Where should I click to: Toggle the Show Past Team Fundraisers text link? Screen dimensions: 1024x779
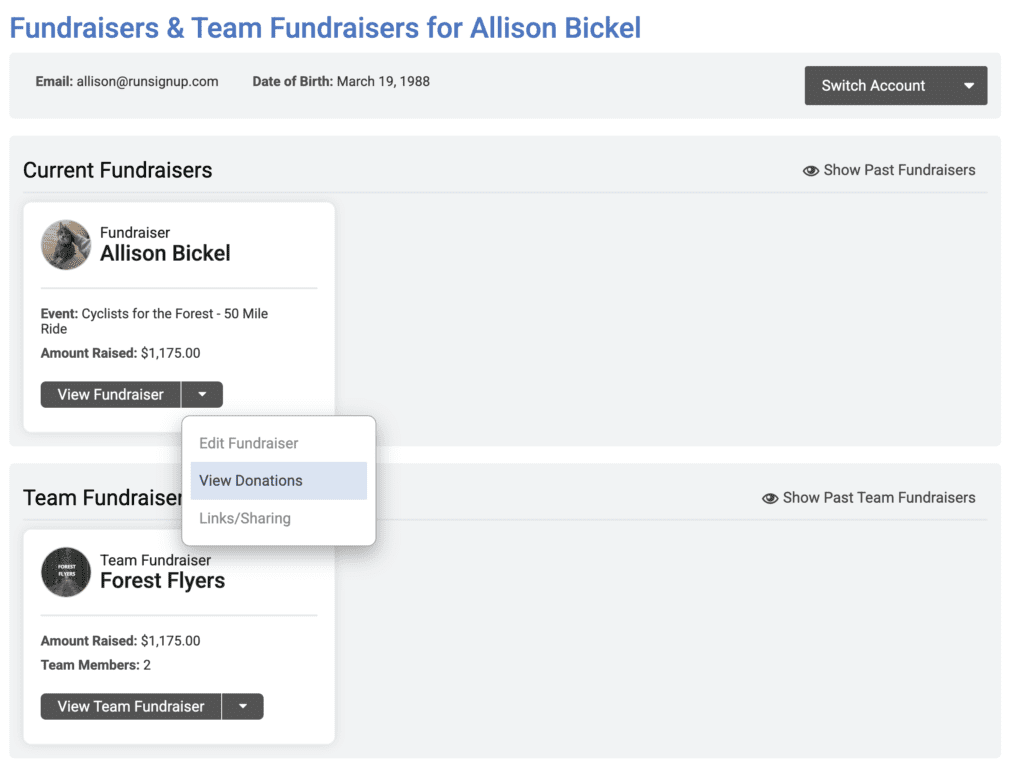coord(879,498)
